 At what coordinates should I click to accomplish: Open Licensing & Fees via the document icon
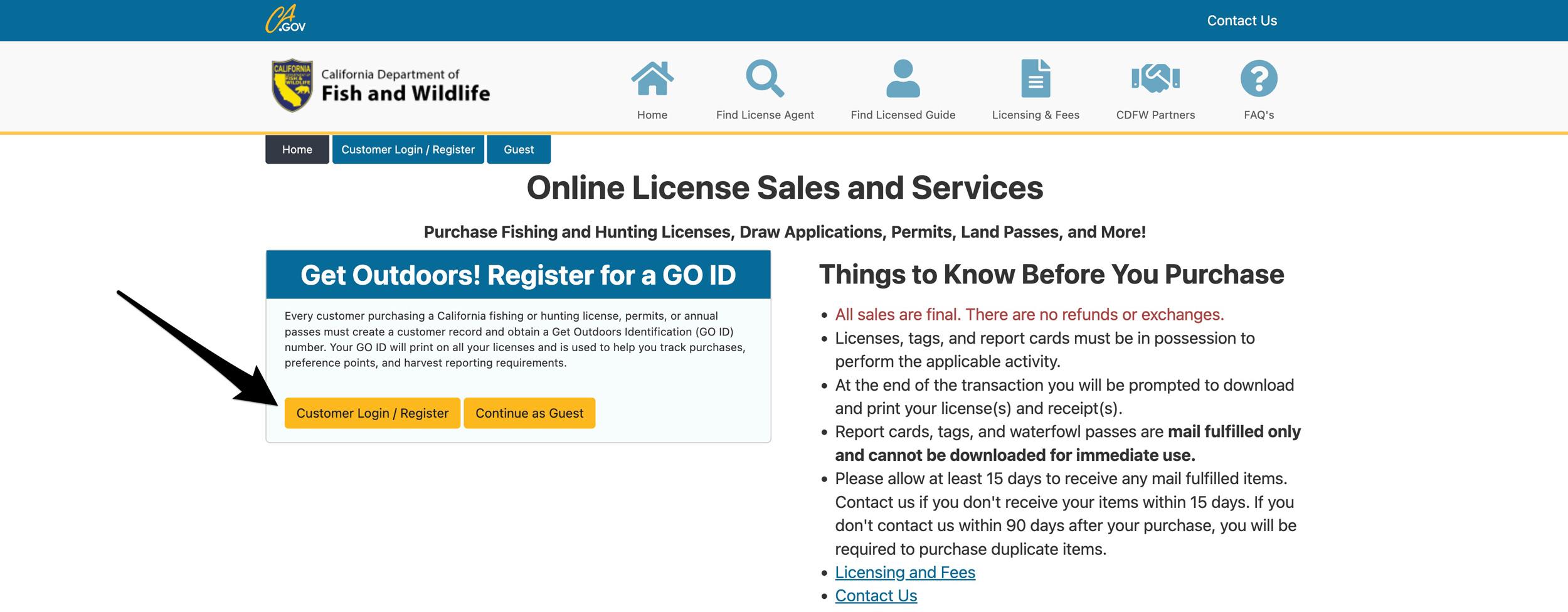[1035, 78]
